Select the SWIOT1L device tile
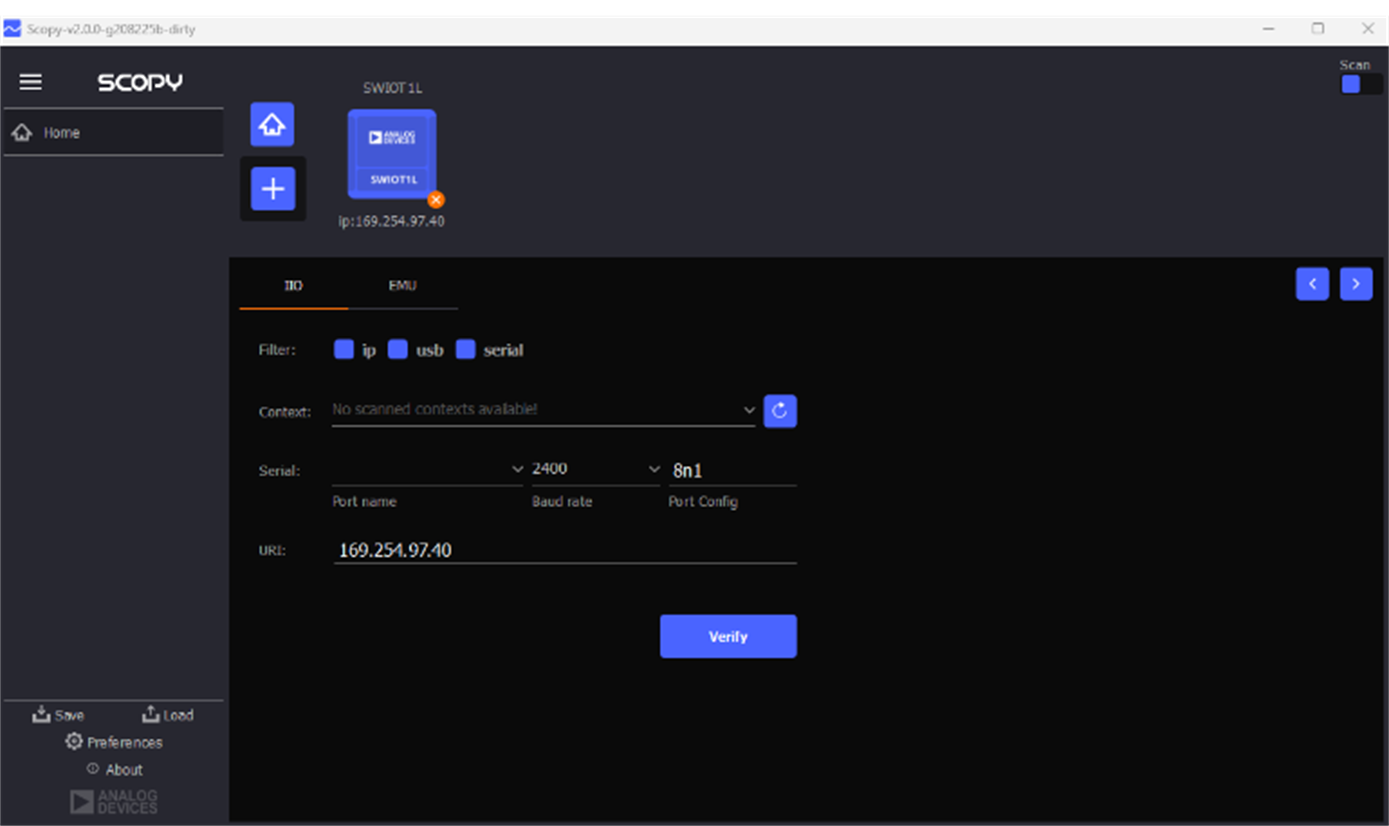1389x826 pixels. [x=392, y=154]
